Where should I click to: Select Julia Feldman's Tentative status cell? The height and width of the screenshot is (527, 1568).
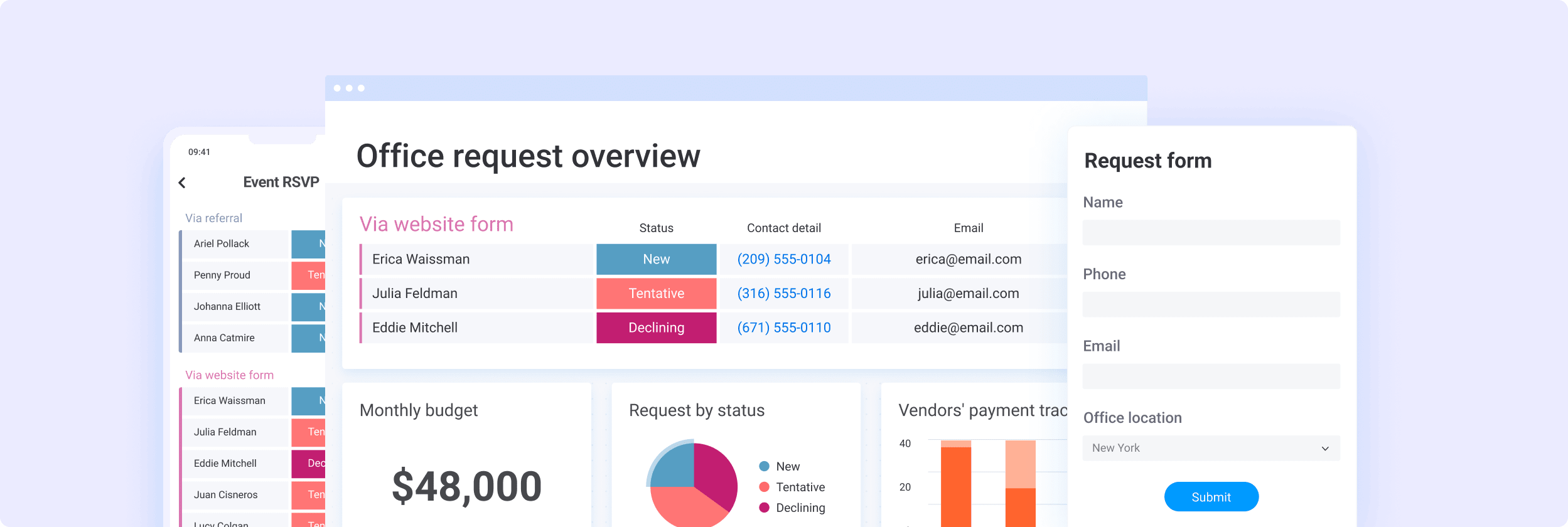tap(656, 294)
